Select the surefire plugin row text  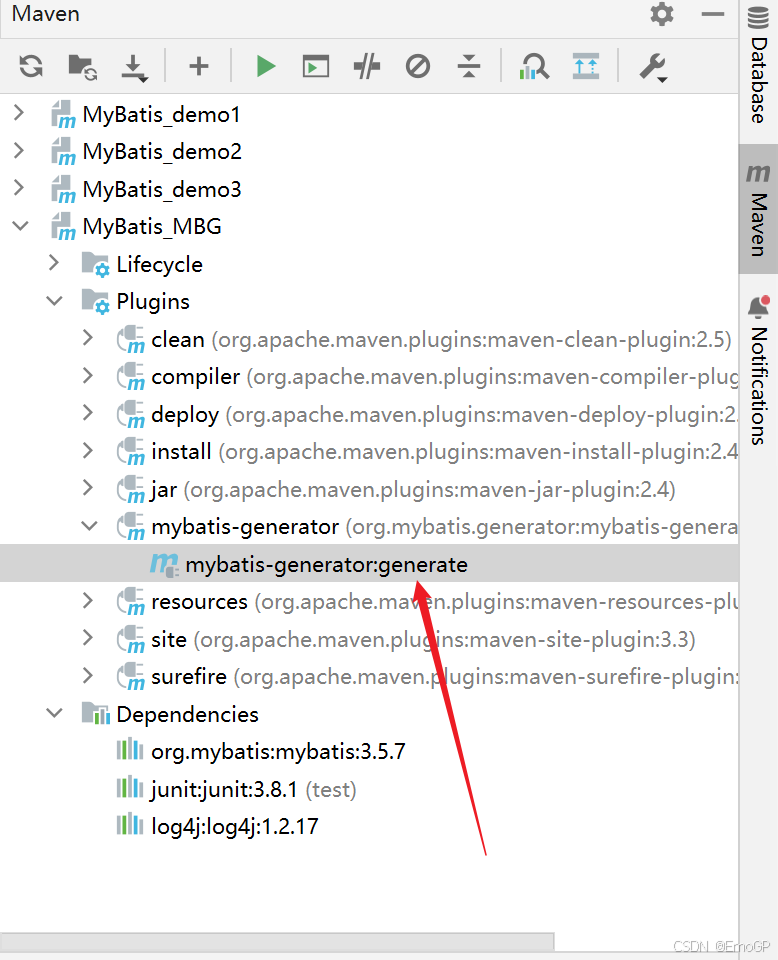[x=444, y=677]
